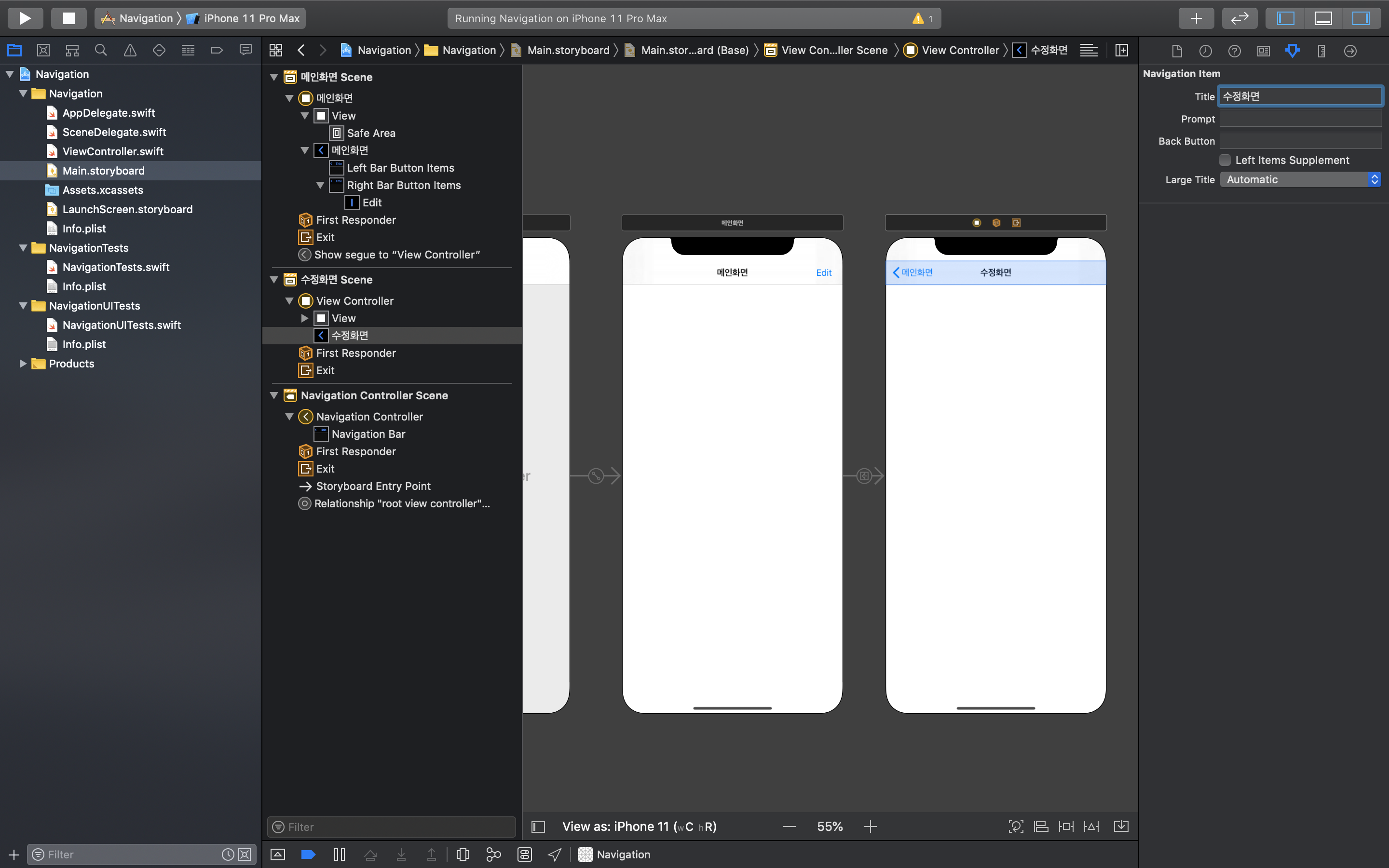This screenshot has width=1389, height=868.
Task: Open the Library with plus button
Action: pyautogui.click(x=1196, y=18)
